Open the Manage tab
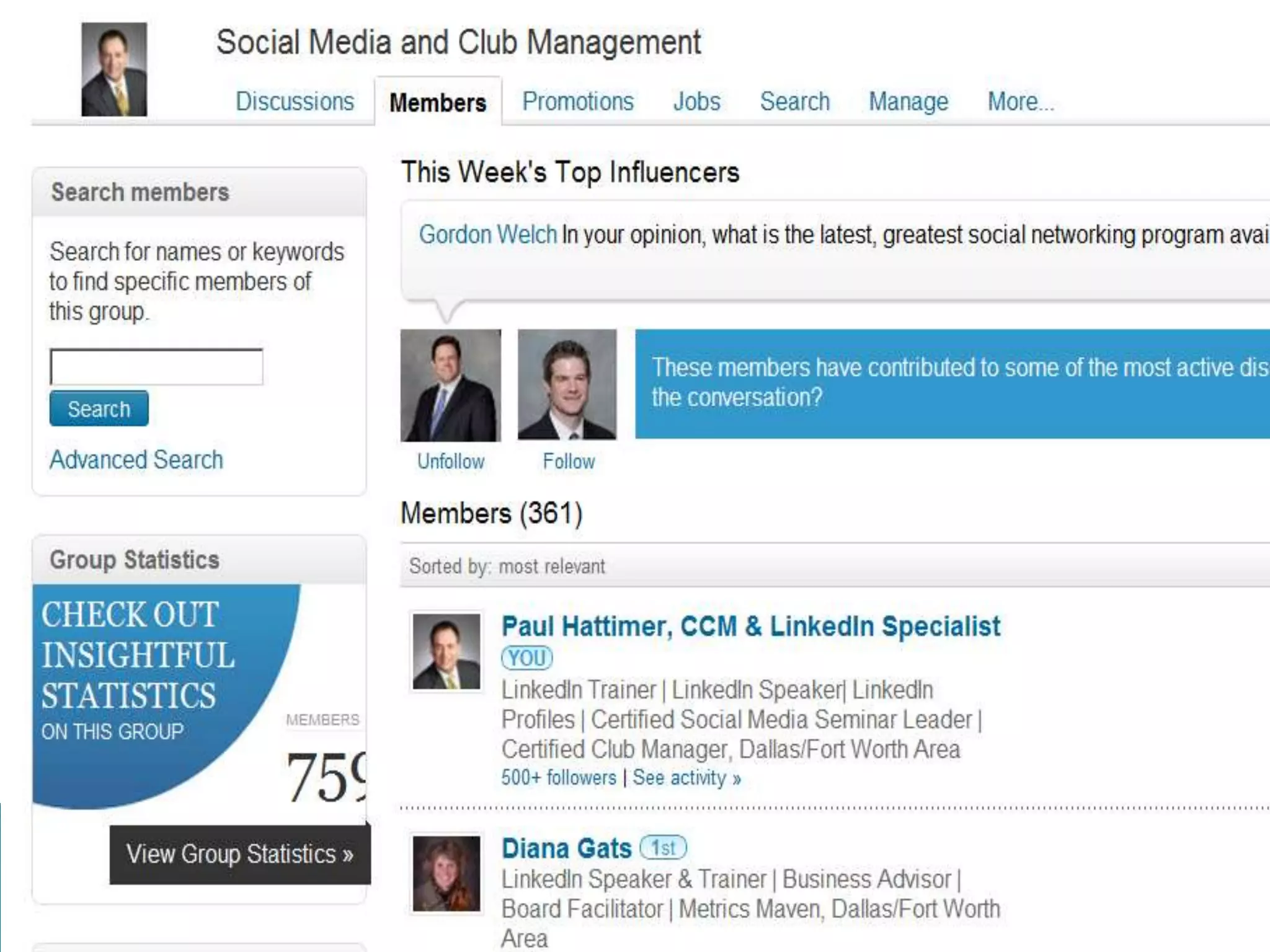Screen dimensions: 1270x952 (x=908, y=102)
